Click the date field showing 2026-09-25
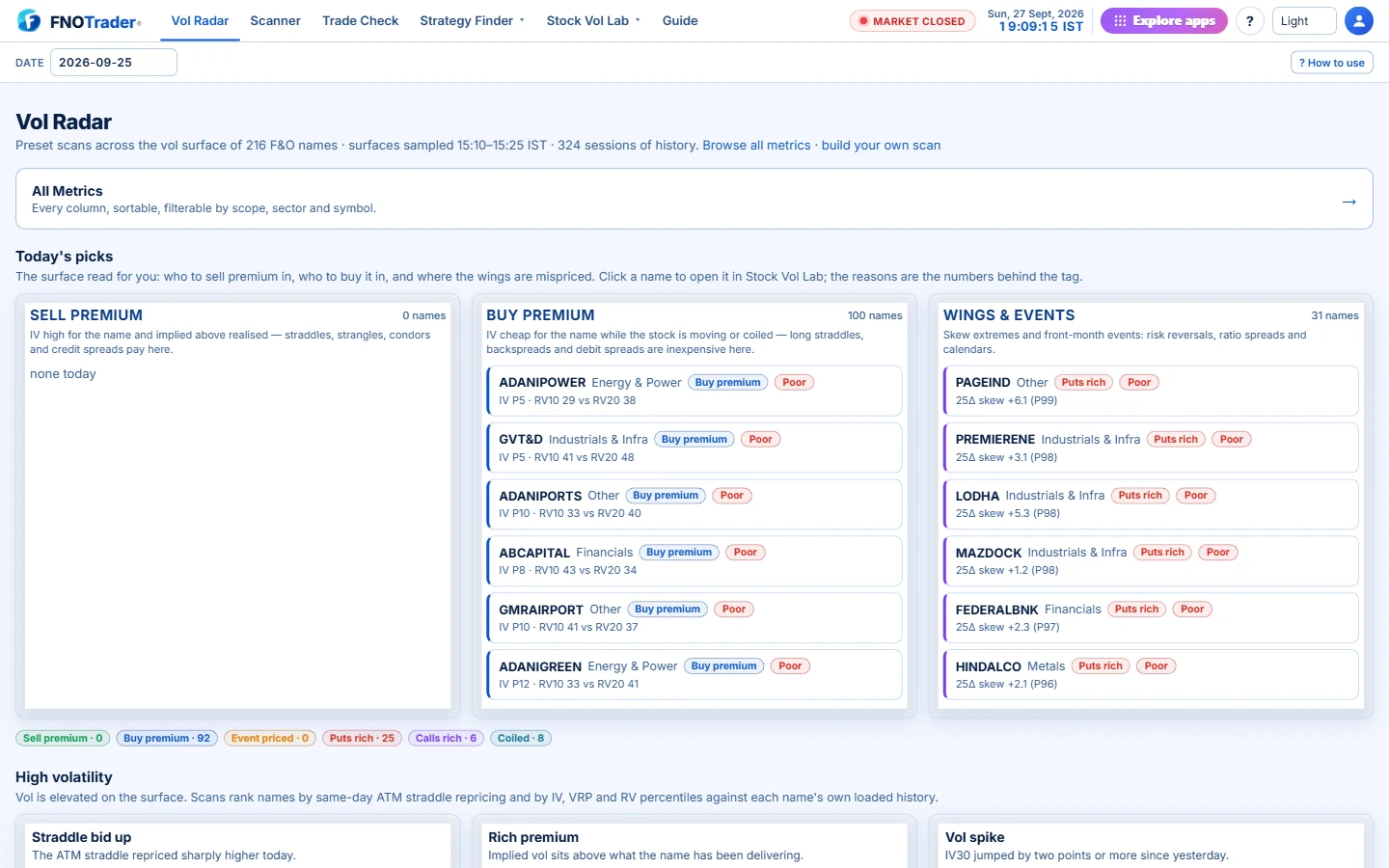This screenshot has width=1389, height=868. [114, 63]
